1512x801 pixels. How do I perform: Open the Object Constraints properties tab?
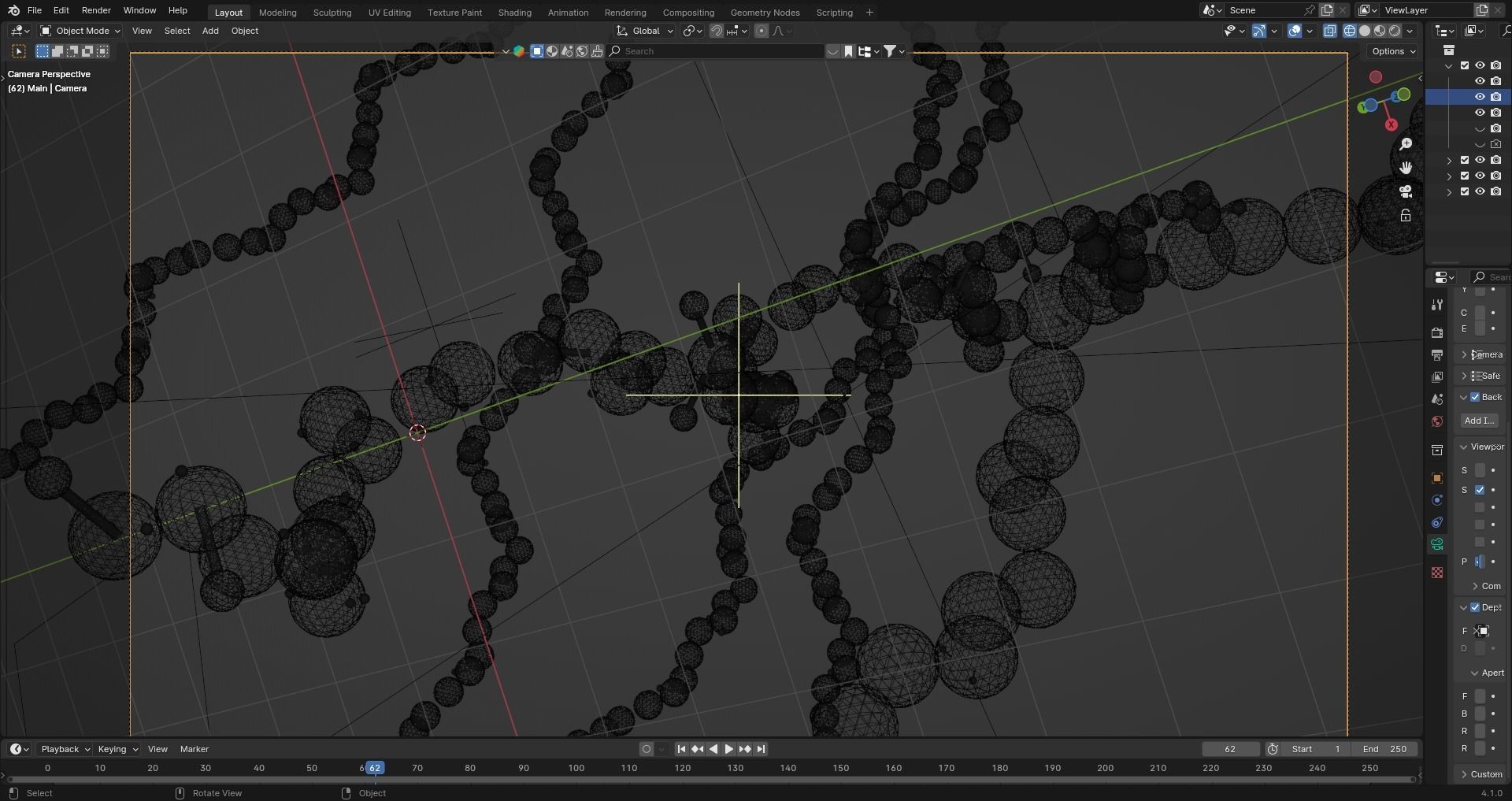click(x=1437, y=522)
